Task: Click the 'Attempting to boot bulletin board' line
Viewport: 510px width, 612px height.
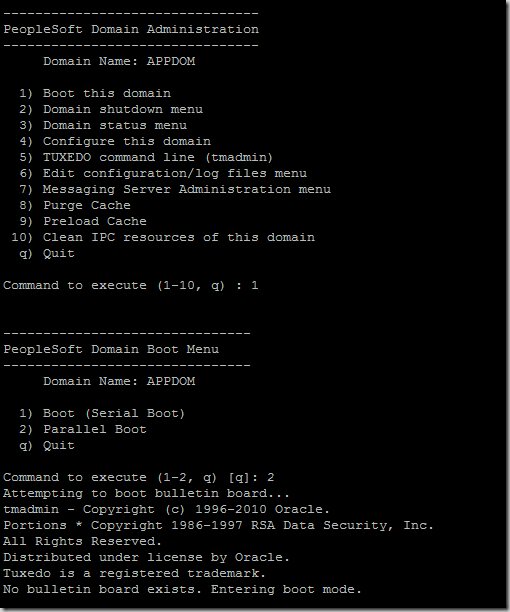Action: 146,493
